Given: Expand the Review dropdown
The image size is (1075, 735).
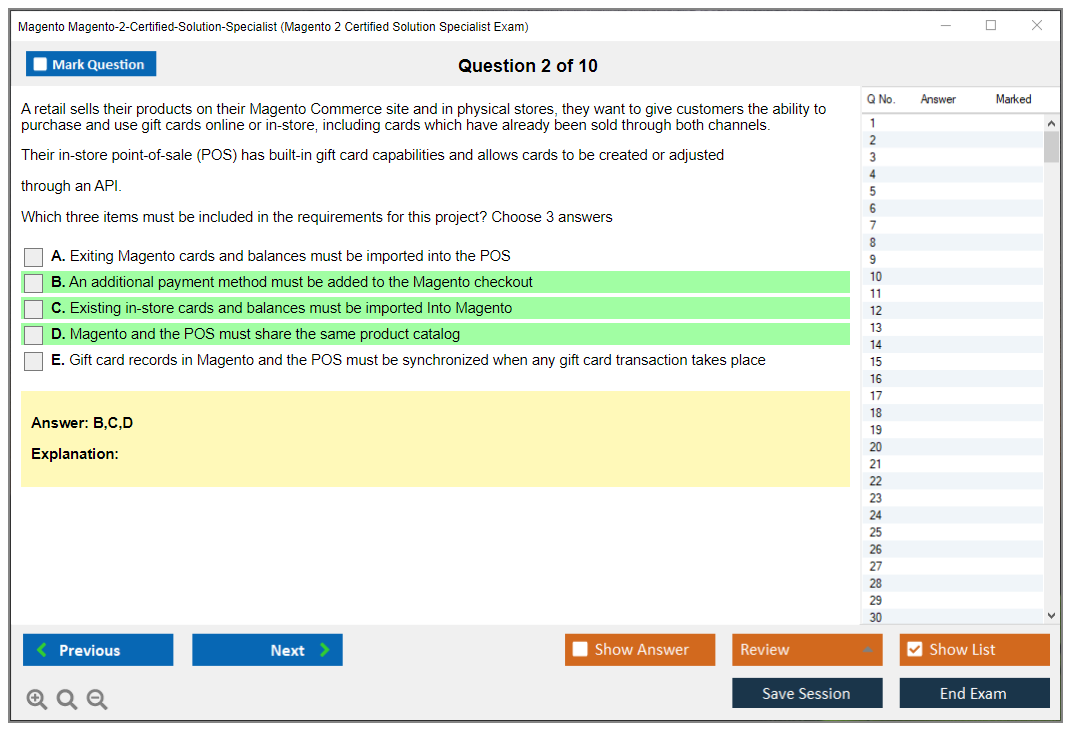Looking at the screenshot, I should (x=867, y=650).
